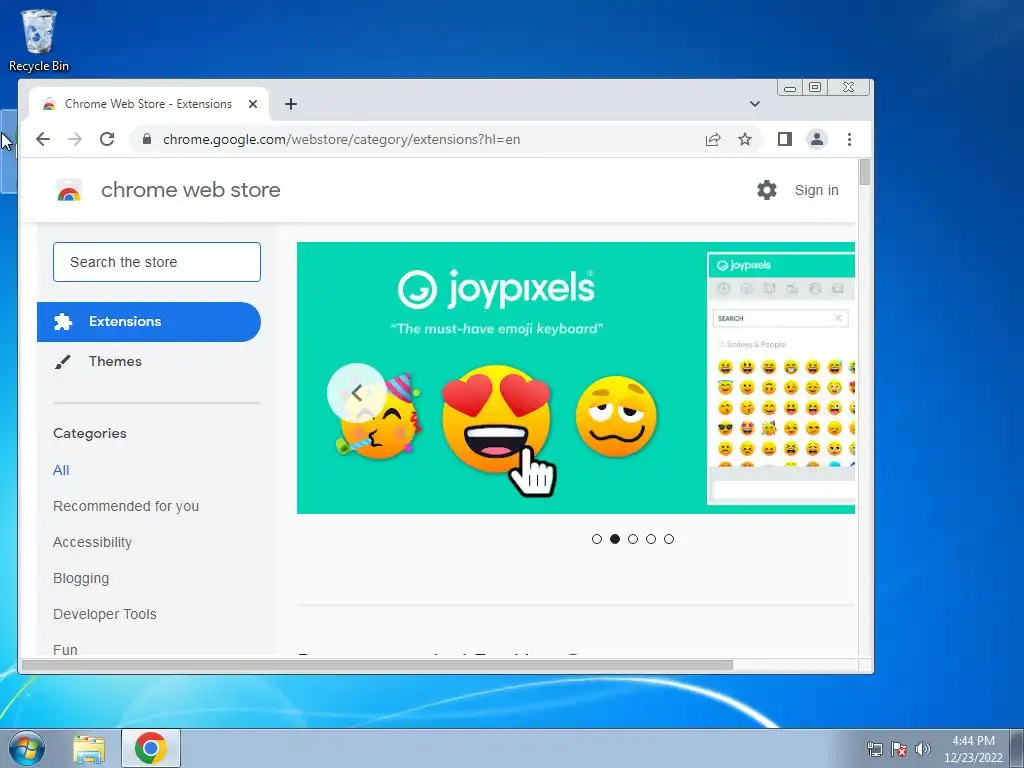Open web store settings gear

[x=767, y=190]
